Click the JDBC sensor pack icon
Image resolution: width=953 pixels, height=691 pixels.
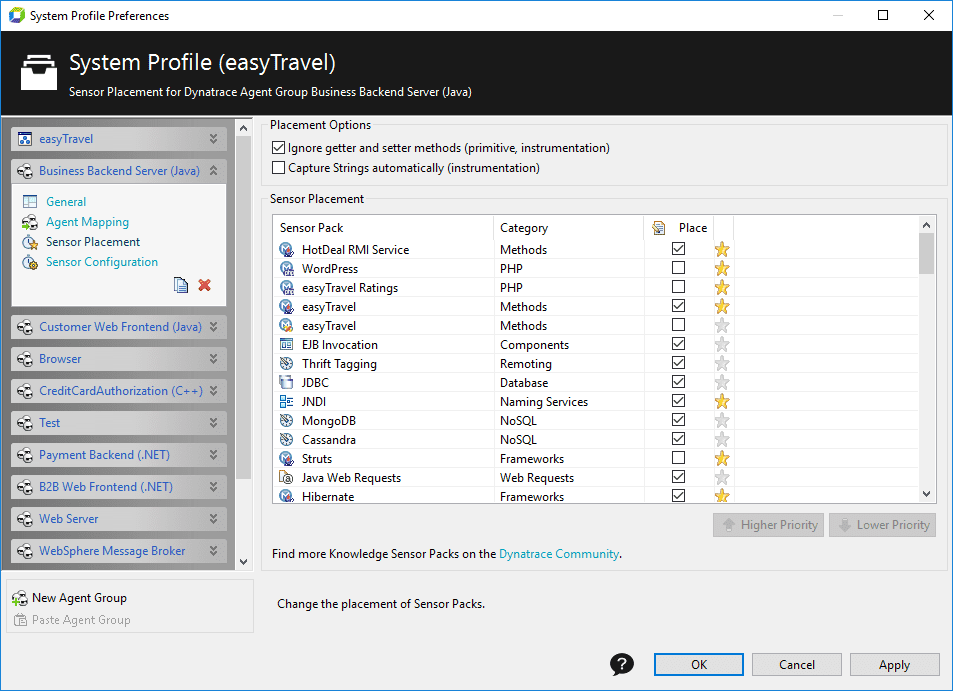[x=286, y=382]
